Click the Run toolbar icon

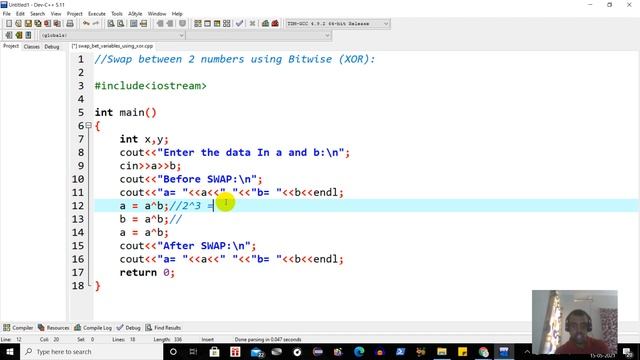point(207,24)
